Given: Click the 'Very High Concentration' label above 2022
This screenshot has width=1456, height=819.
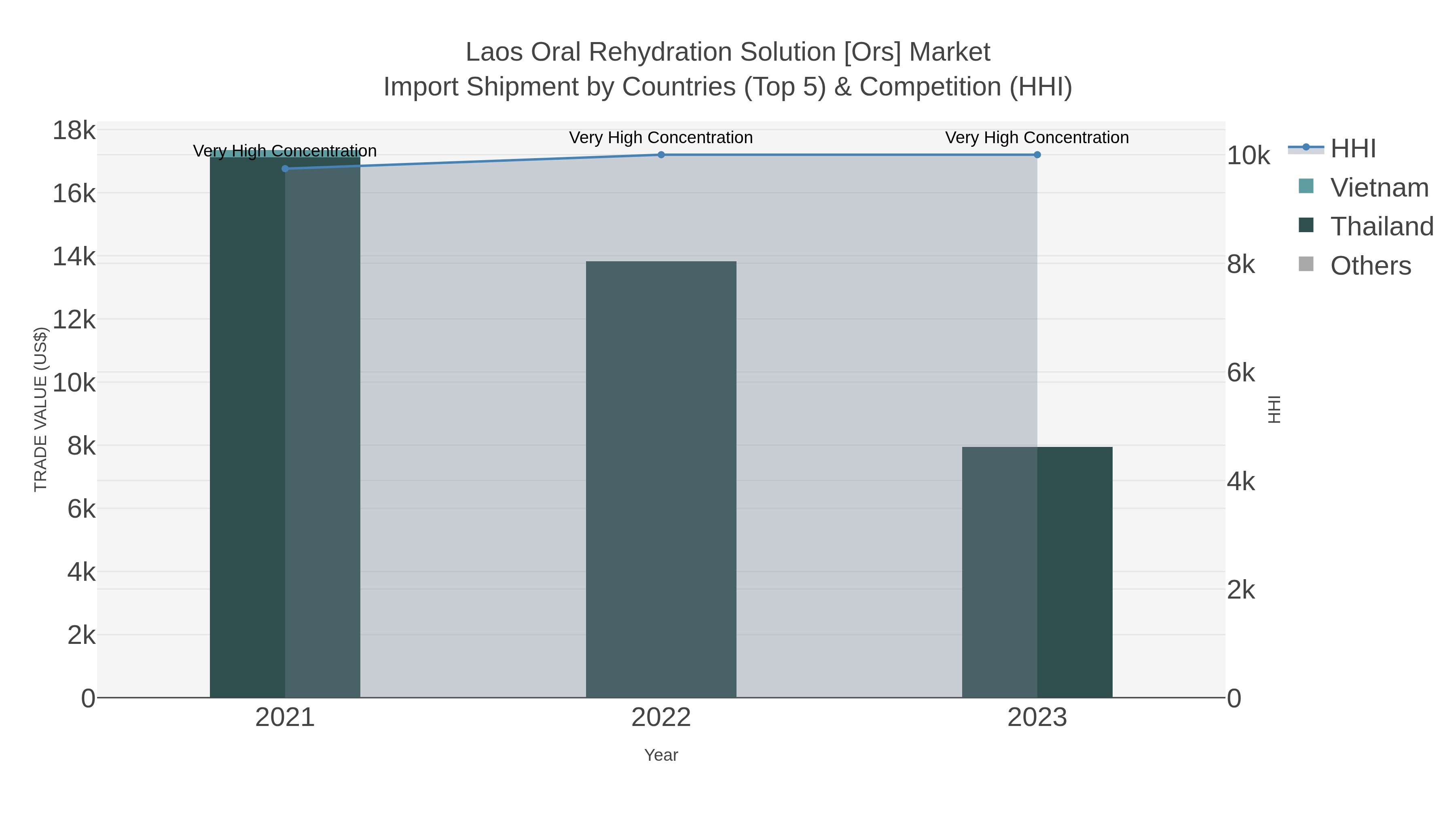Looking at the screenshot, I should 661,138.
